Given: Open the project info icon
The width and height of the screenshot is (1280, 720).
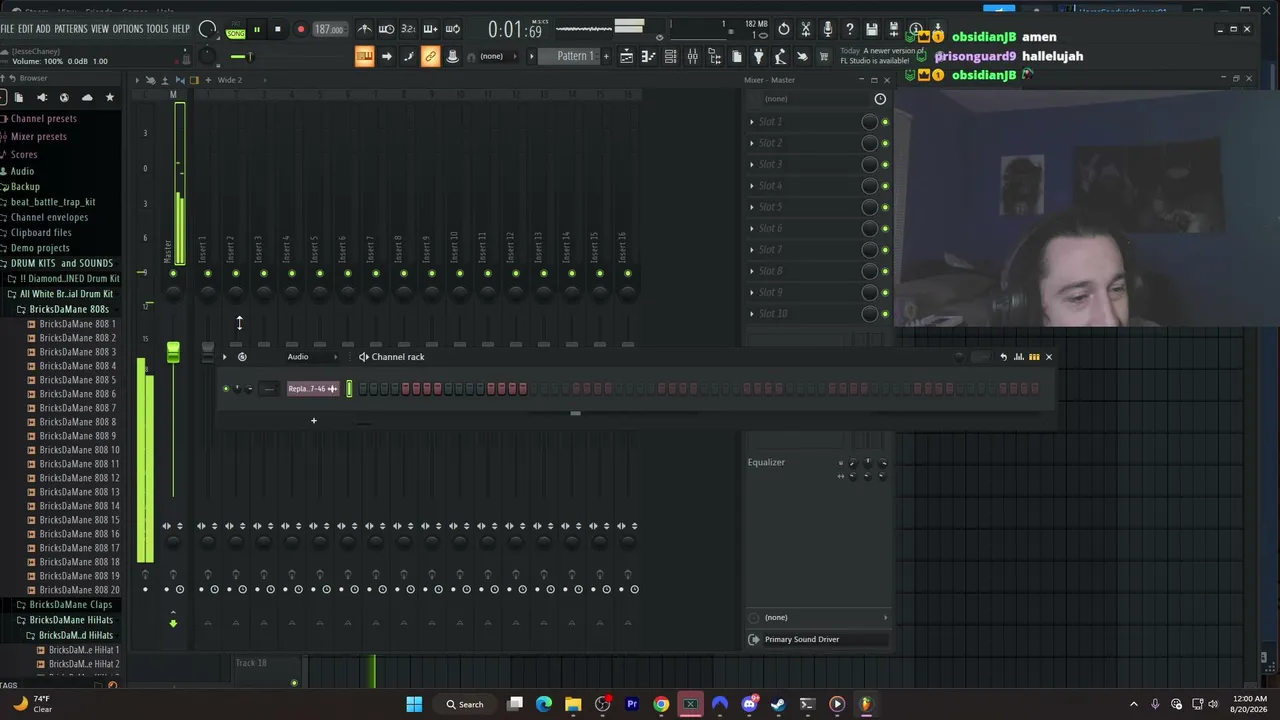Looking at the screenshot, I should coord(916,29).
